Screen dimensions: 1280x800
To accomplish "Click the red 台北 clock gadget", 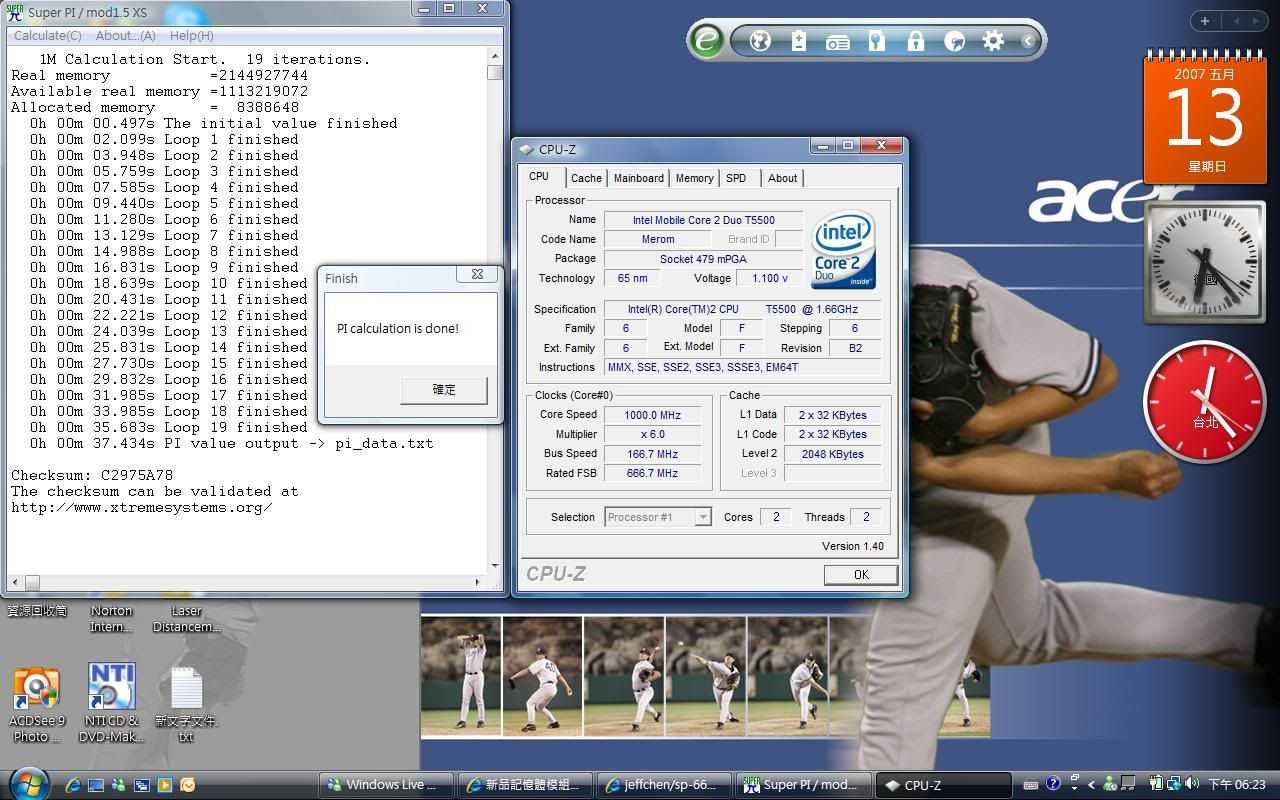I will 1203,402.
